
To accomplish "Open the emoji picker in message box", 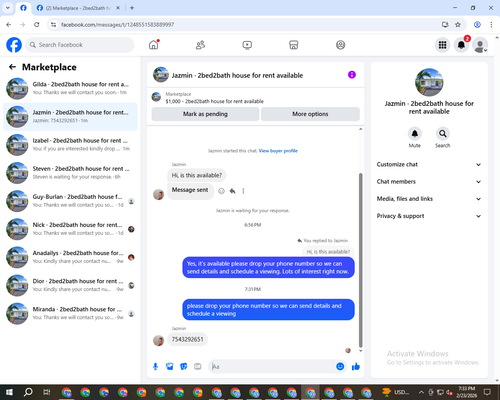I will coord(340,367).
